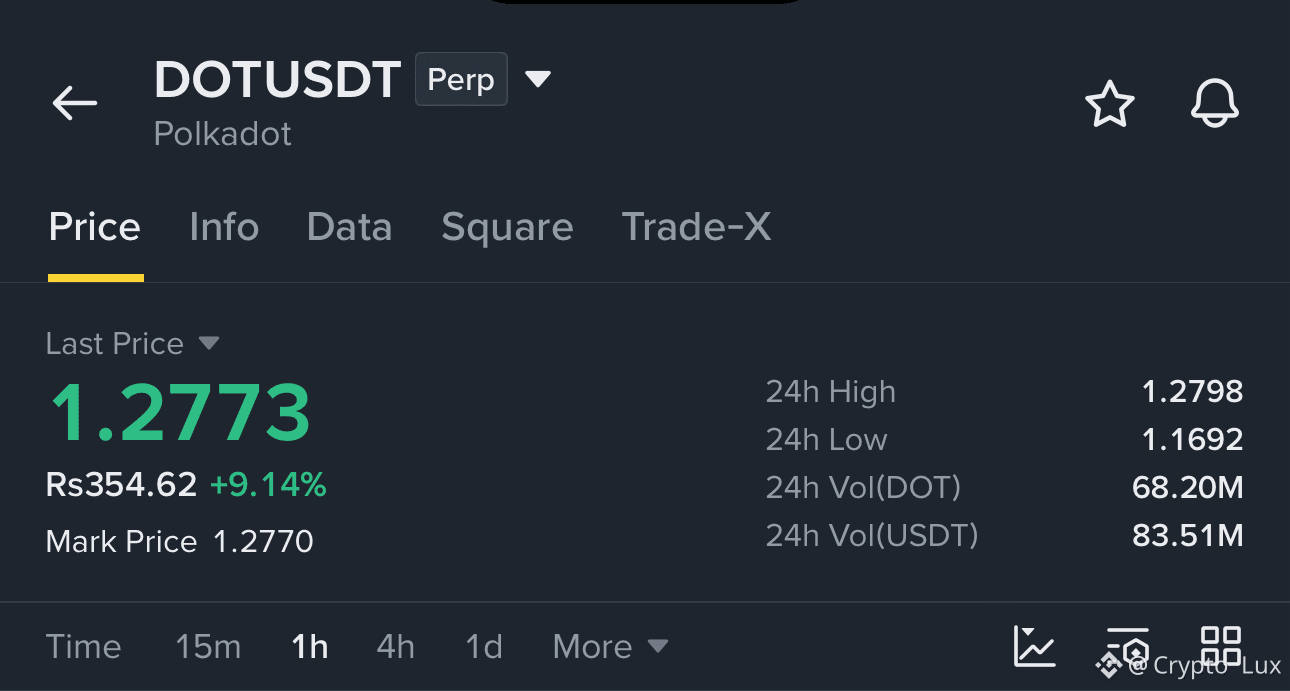Expand the trading pair selector arrow
Image resolution: width=1290 pixels, height=691 pixels.
click(539, 79)
